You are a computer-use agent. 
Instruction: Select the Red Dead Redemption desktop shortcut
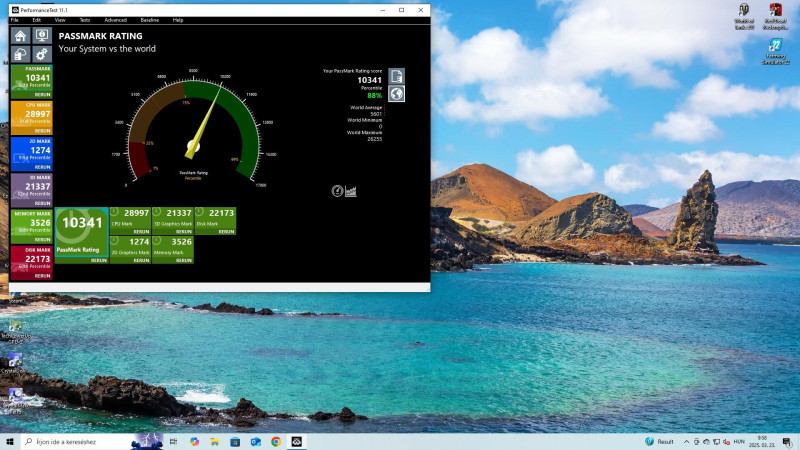(776, 16)
